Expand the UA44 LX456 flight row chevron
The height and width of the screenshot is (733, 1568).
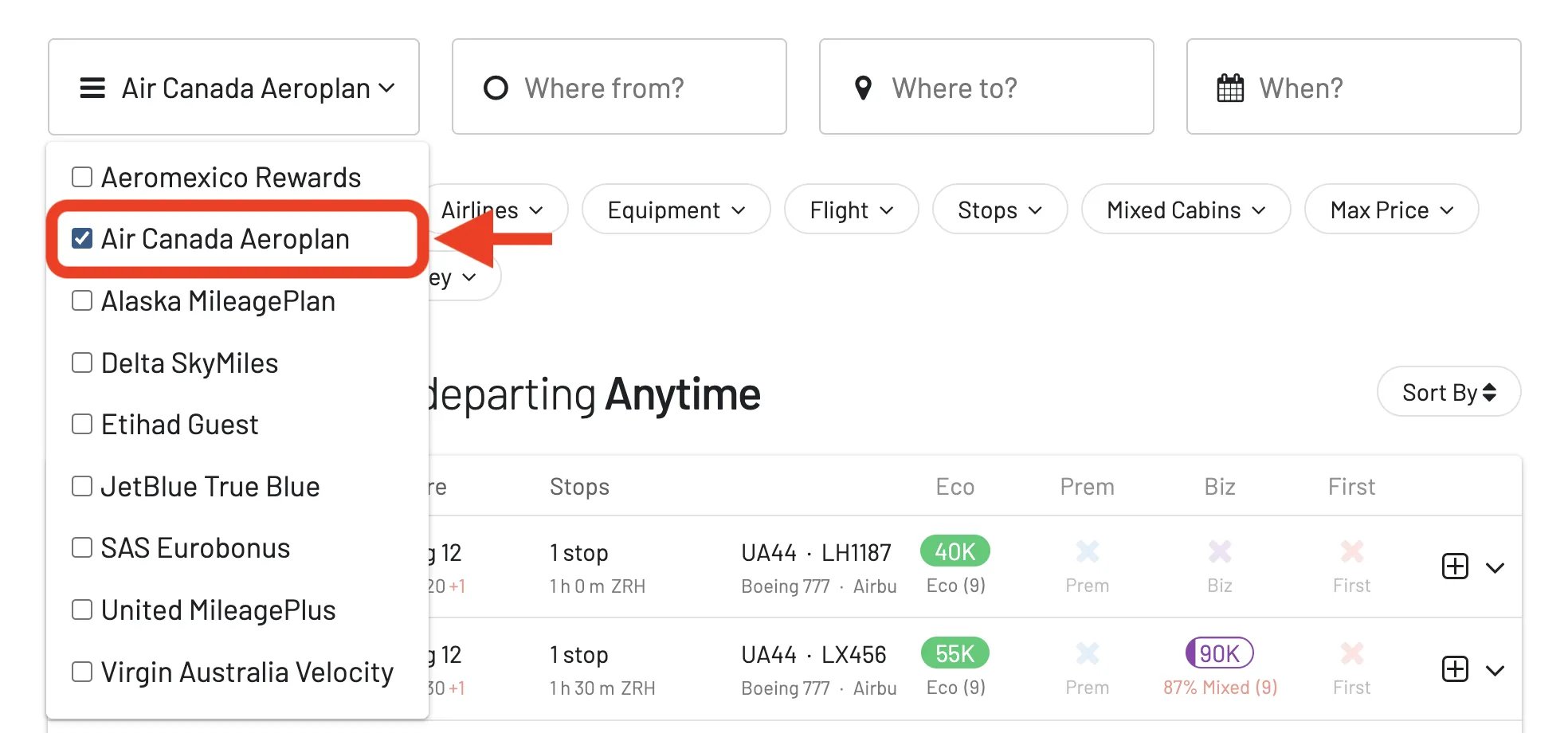(x=1495, y=669)
